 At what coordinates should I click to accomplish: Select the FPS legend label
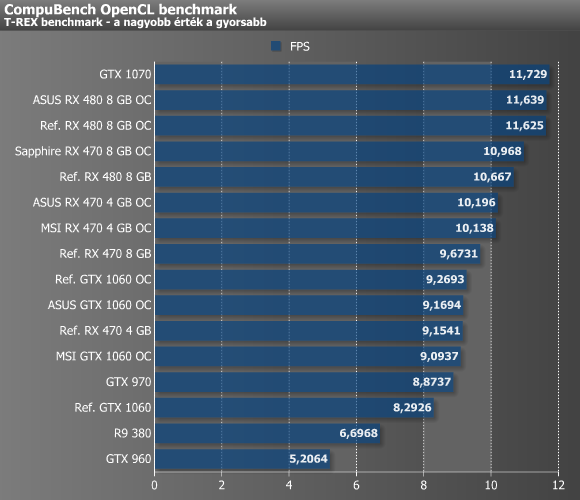(x=300, y=47)
